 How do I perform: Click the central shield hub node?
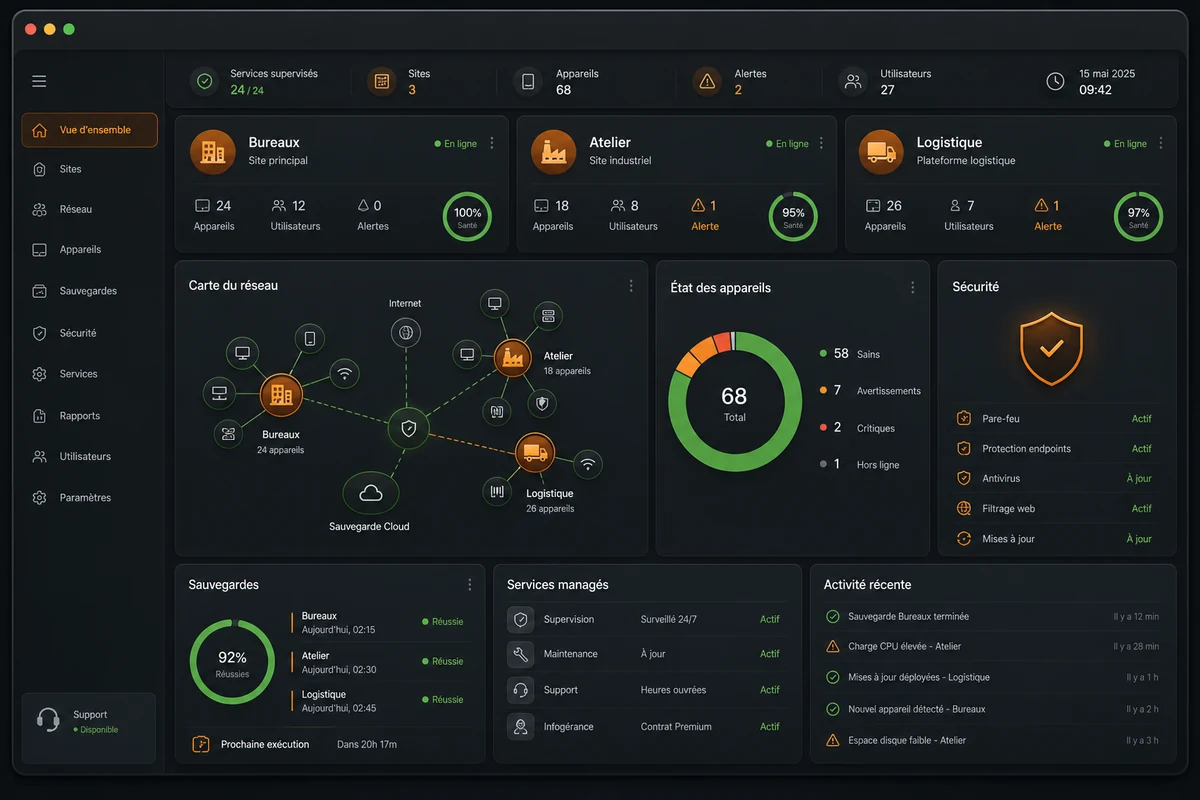point(408,428)
